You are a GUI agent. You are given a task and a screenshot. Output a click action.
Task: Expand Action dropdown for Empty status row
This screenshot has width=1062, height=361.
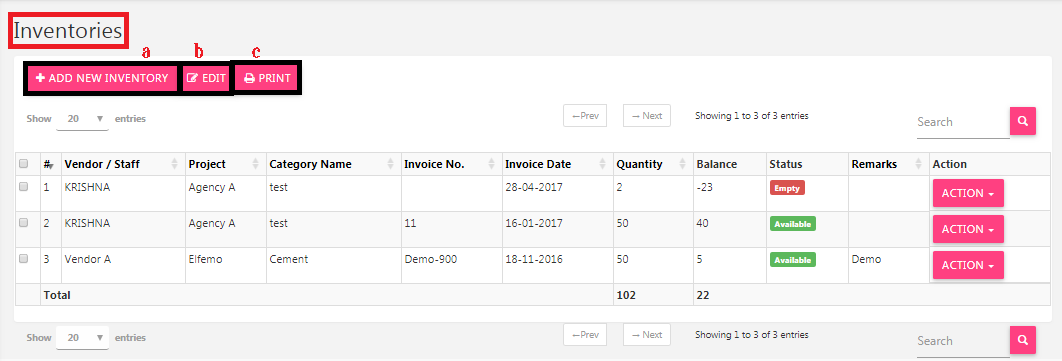click(x=968, y=193)
